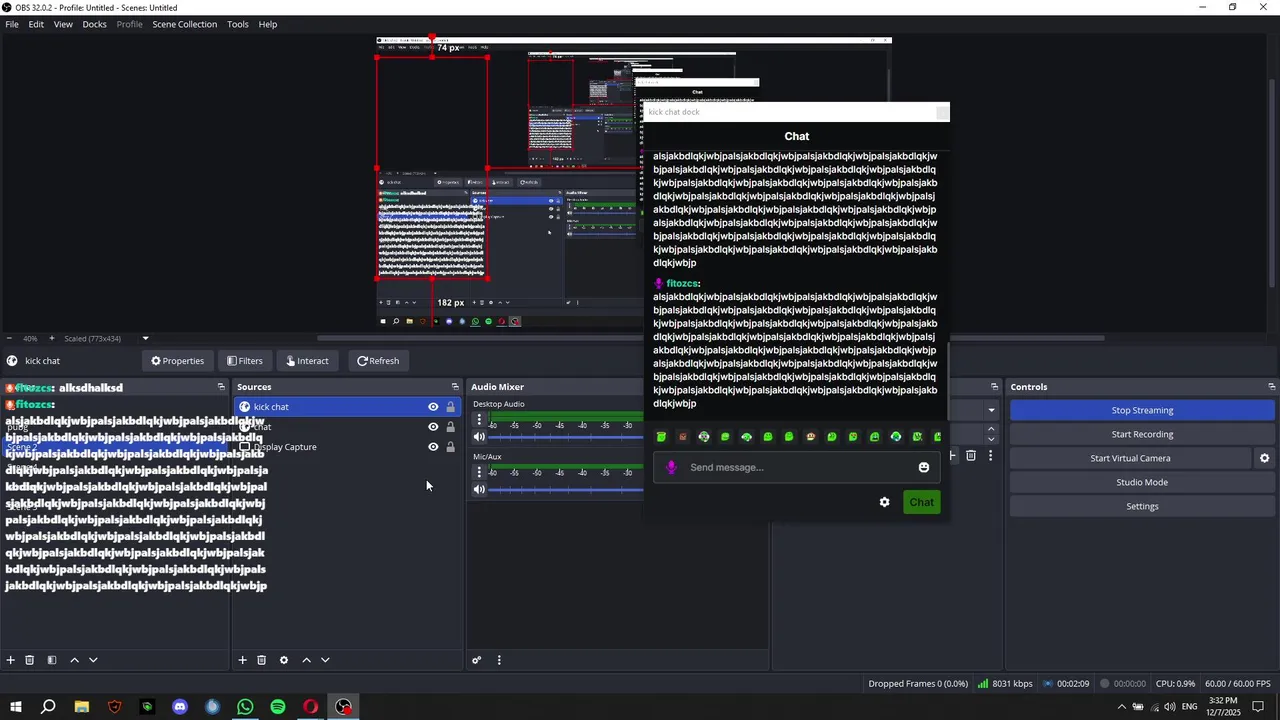Click the purple microphone chat identity icon
Screen dimensions: 1280x720
click(671, 467)
